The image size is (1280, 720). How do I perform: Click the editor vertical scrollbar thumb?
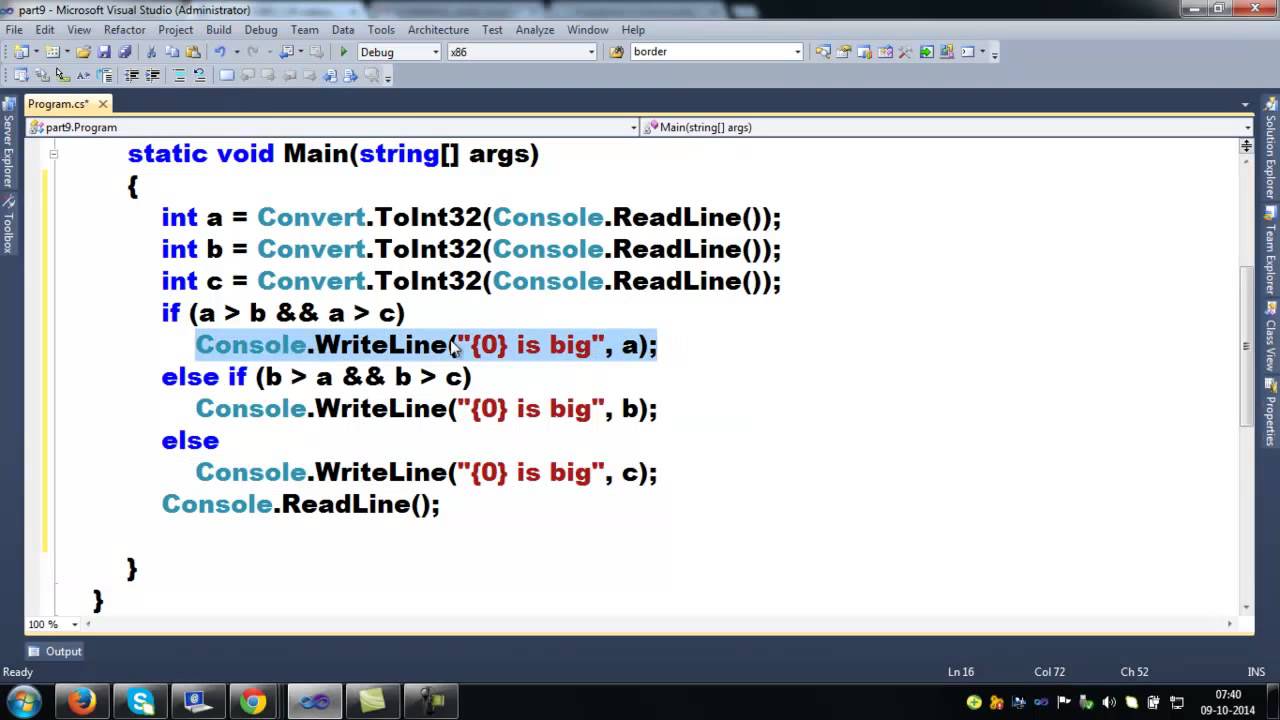point(1246,346)
